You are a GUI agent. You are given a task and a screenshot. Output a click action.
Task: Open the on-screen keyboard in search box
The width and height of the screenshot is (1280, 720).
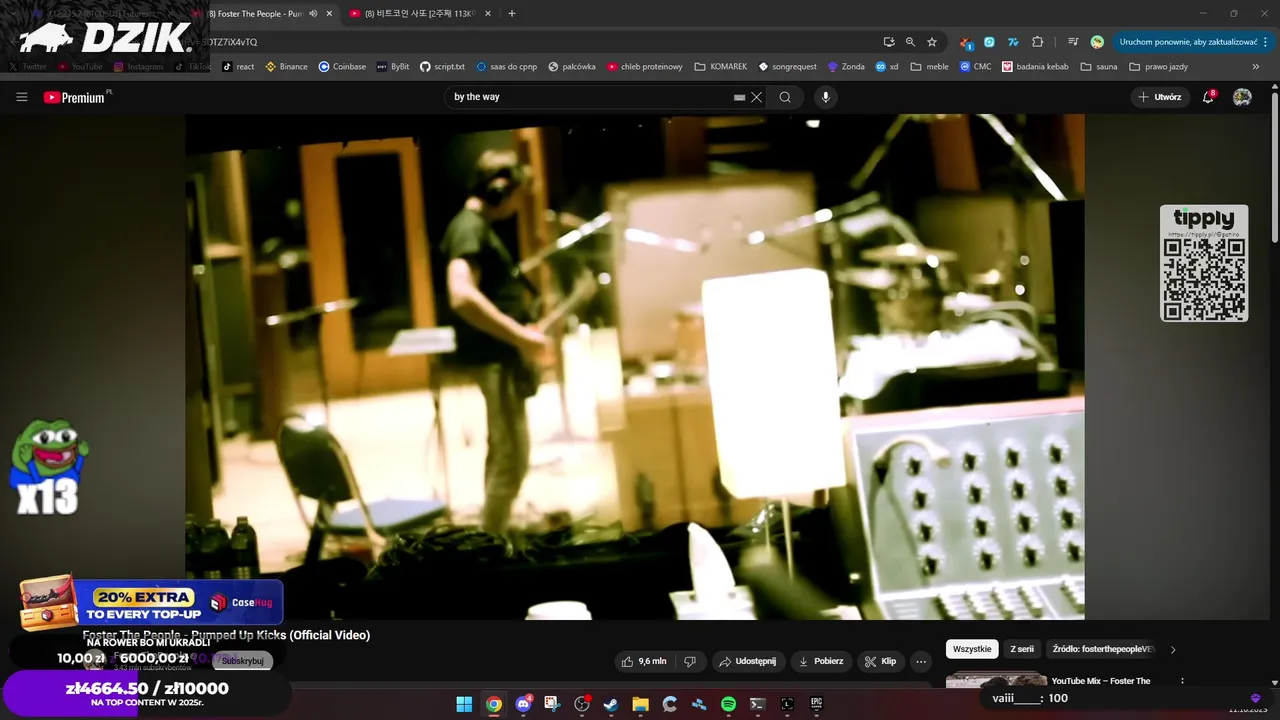pos(739,97)
